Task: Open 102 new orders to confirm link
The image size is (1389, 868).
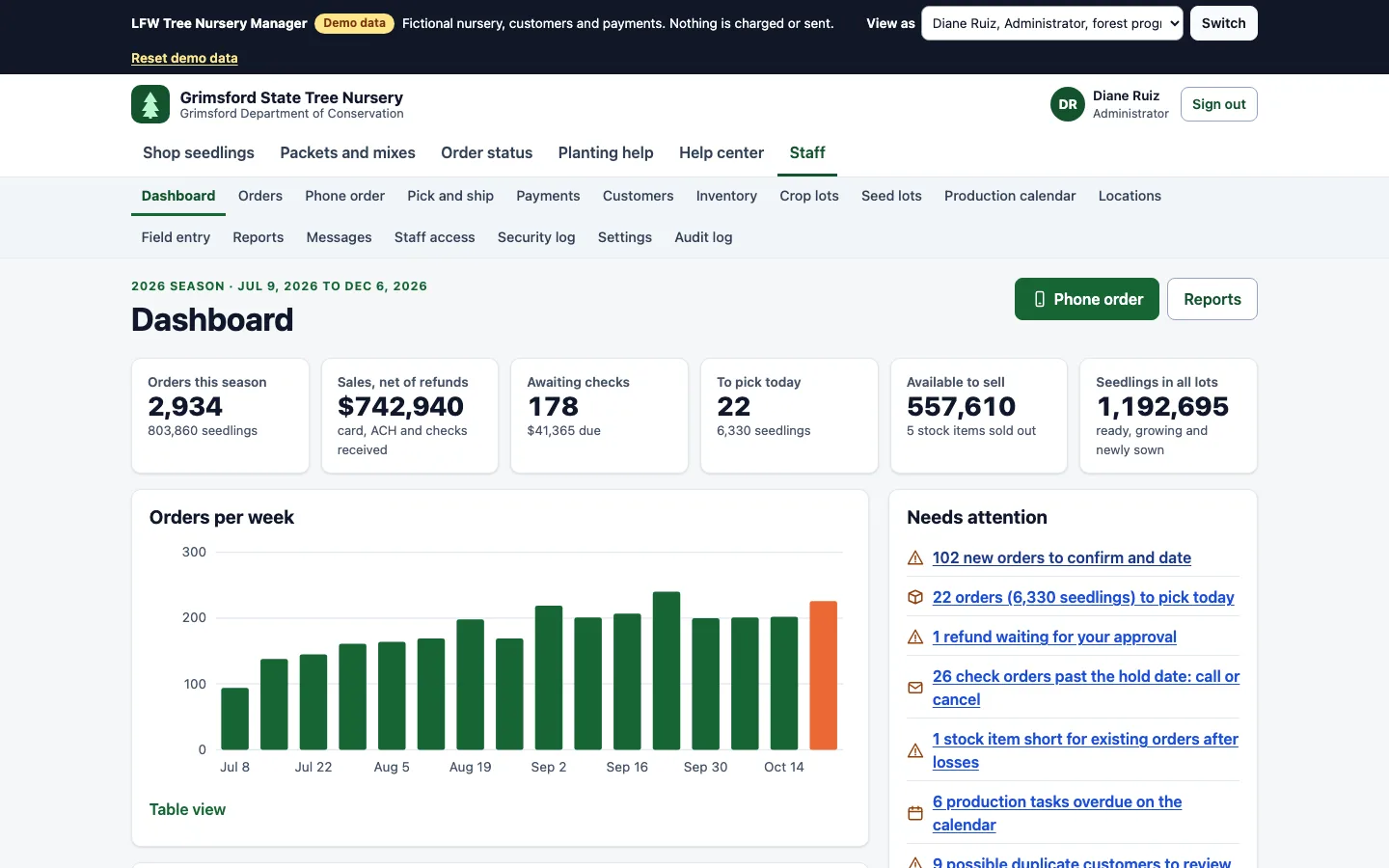Action: coord(1062,557)
